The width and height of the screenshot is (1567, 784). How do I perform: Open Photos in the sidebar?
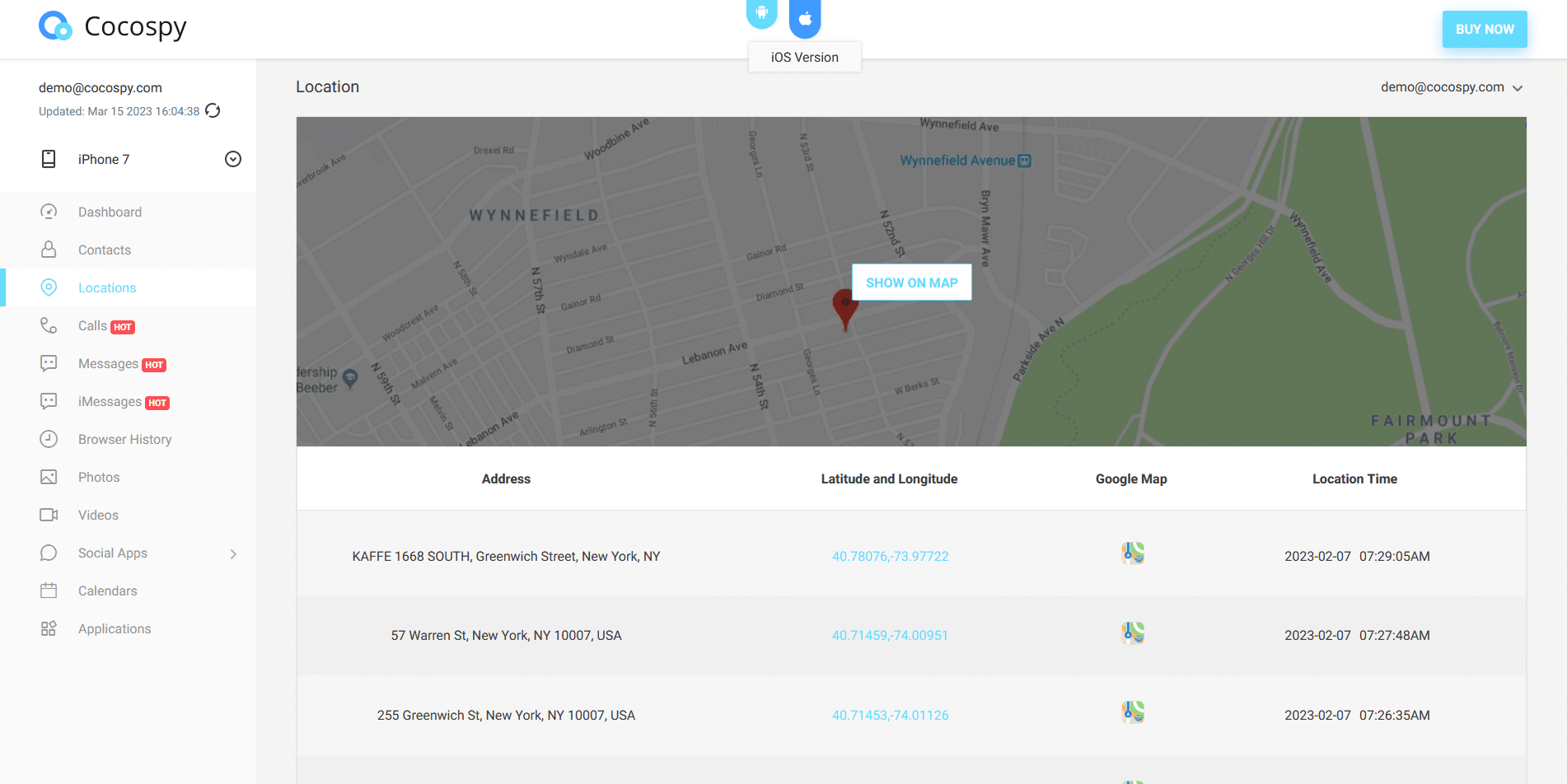pyautogui.click(x=128, y=477)
